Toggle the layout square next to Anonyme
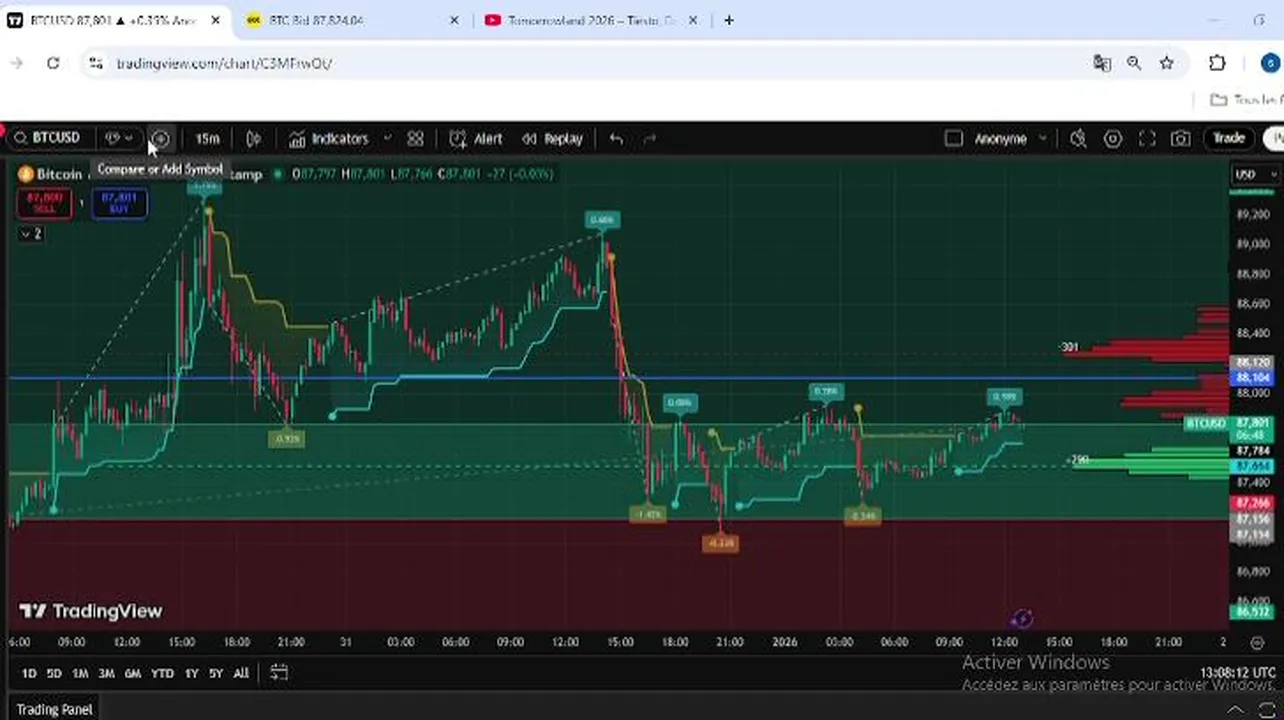This screenshot has width=1284, height=720. pos(954,139)
